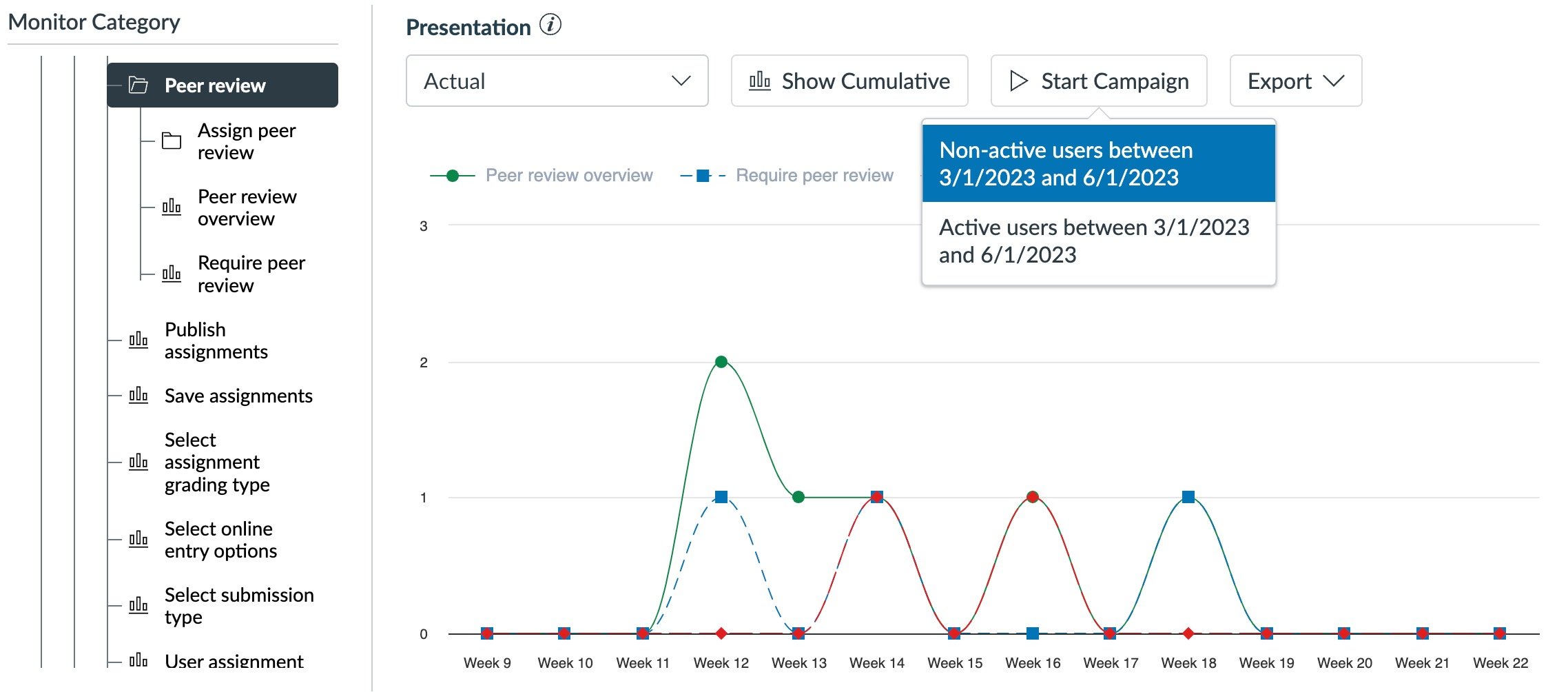Click the chart icon next to Save assignments
Viewport: 1568px width, 692px height.
(139, 395)
